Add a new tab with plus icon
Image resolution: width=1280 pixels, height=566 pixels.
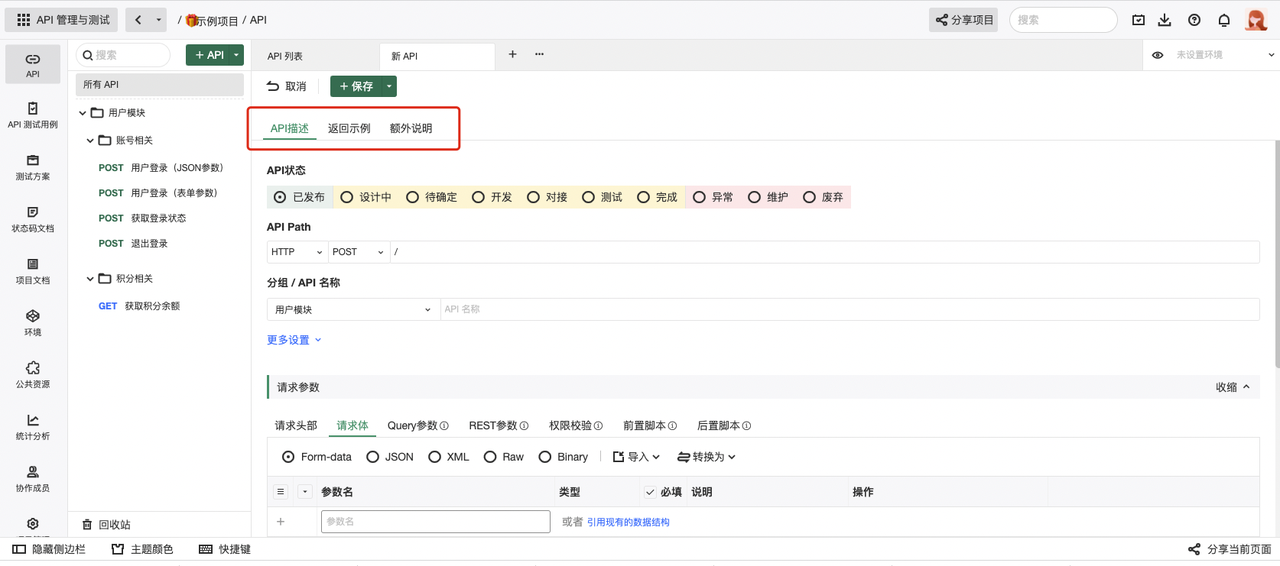click(x=512, y=55)
